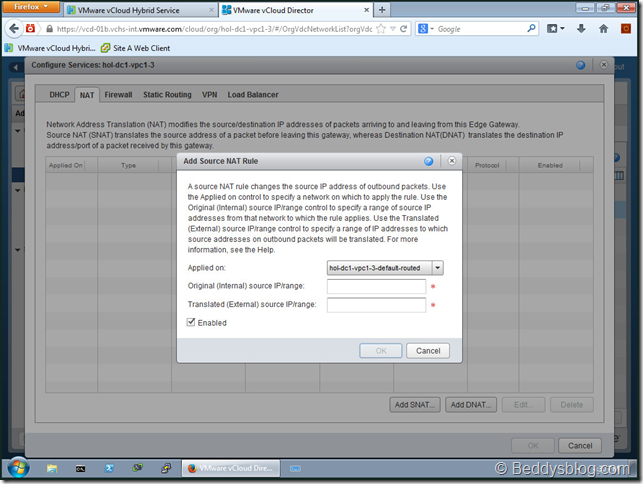Viewport: 643px width, 484px height.
Task: Switch to Load Balancer tab
Action: (x=253, y=95)
